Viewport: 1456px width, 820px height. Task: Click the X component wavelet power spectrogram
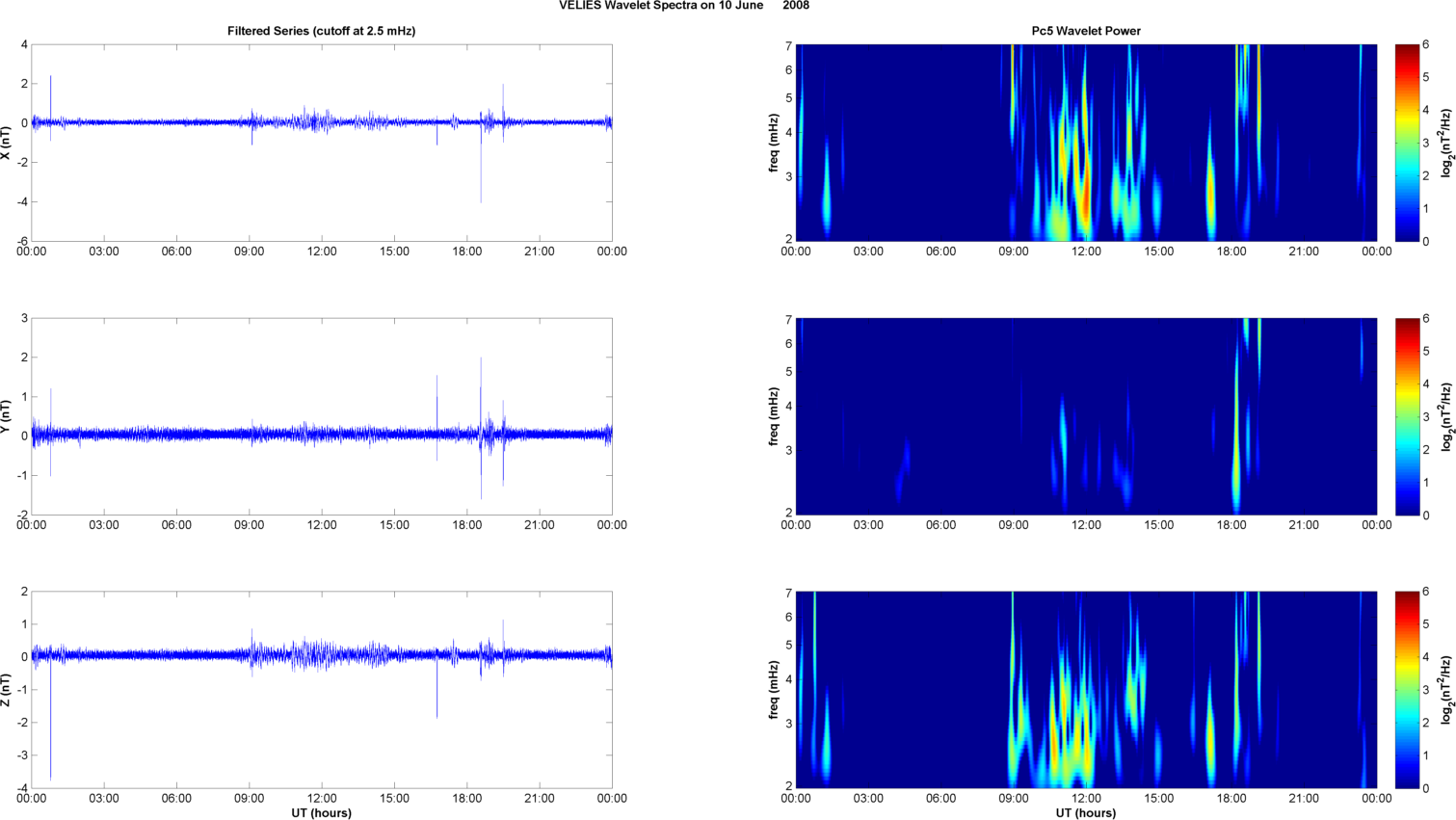[1086, 143]
